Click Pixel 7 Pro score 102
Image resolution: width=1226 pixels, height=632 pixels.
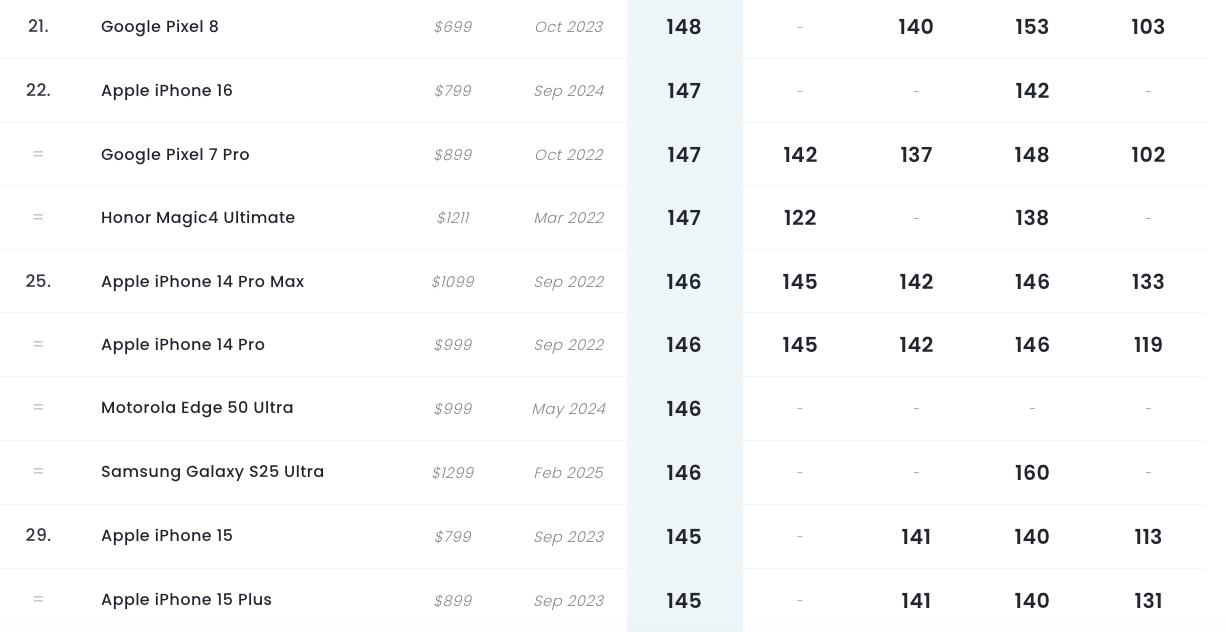coord(1148,155)
